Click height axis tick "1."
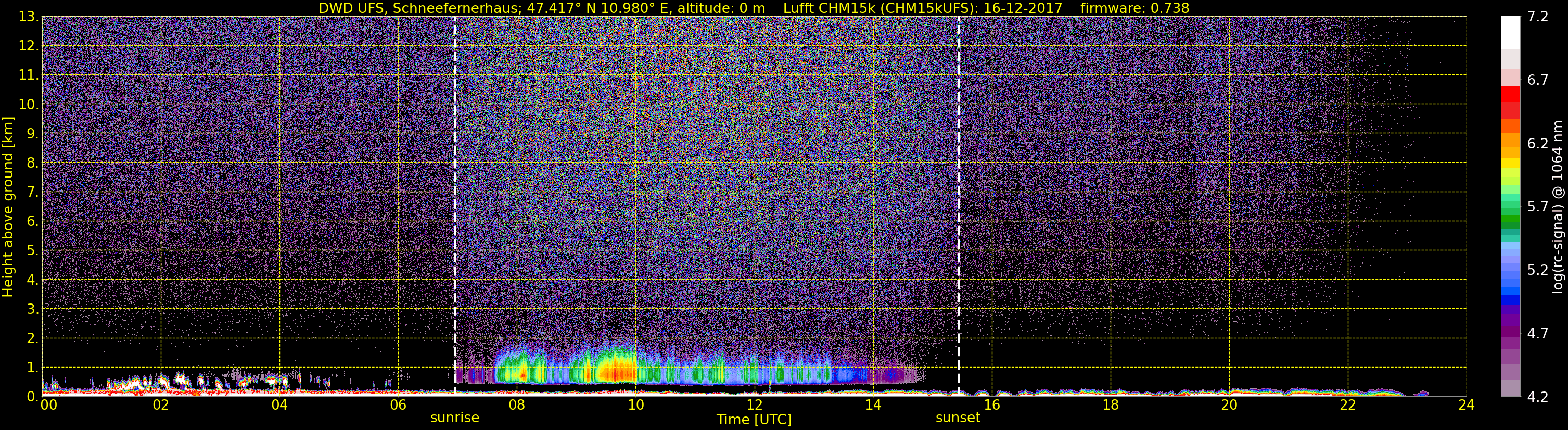The image size is (1568, 430). (x=32, y=368)
